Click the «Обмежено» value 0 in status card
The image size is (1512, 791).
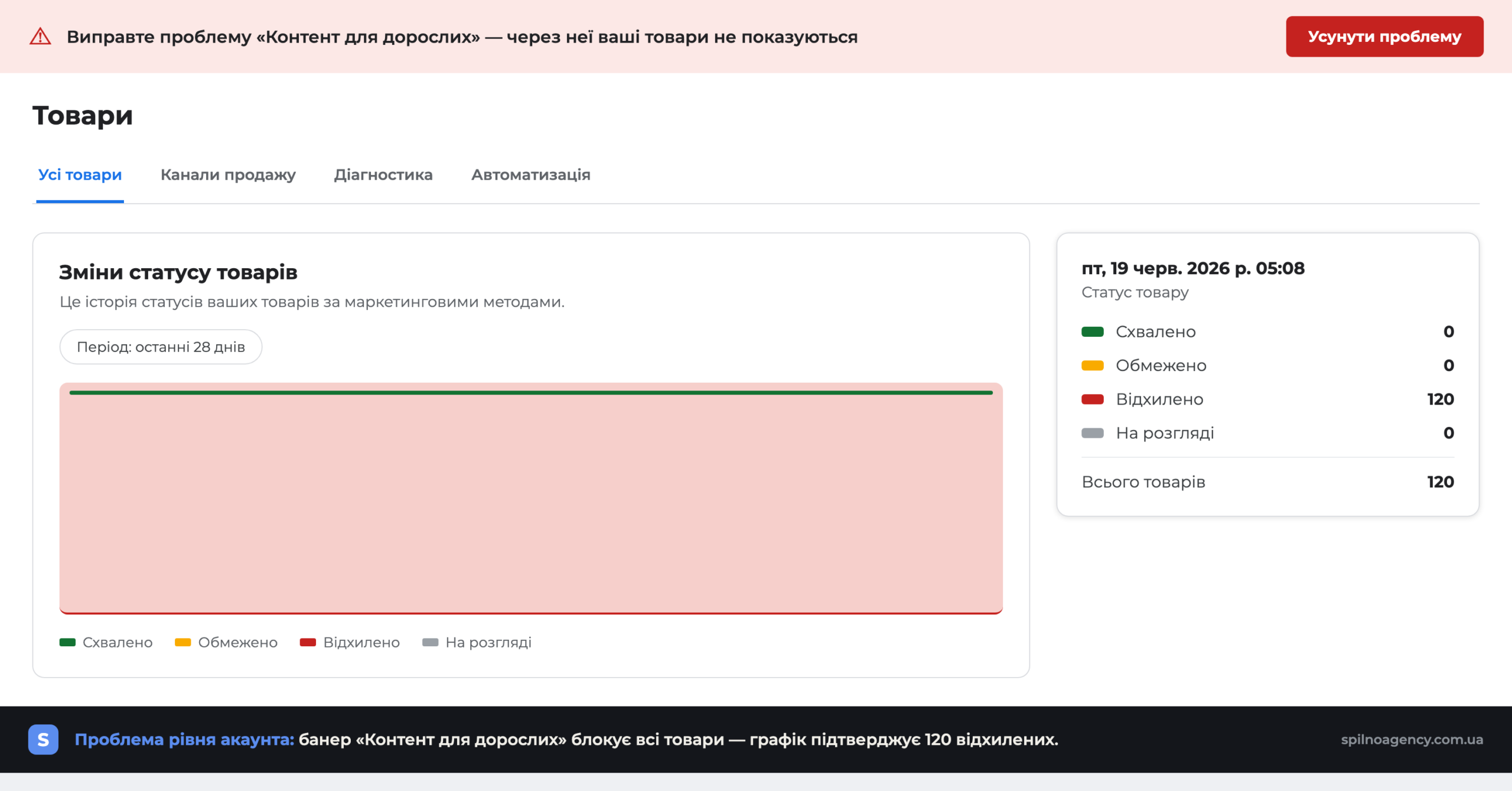(x=1449, y=366)
